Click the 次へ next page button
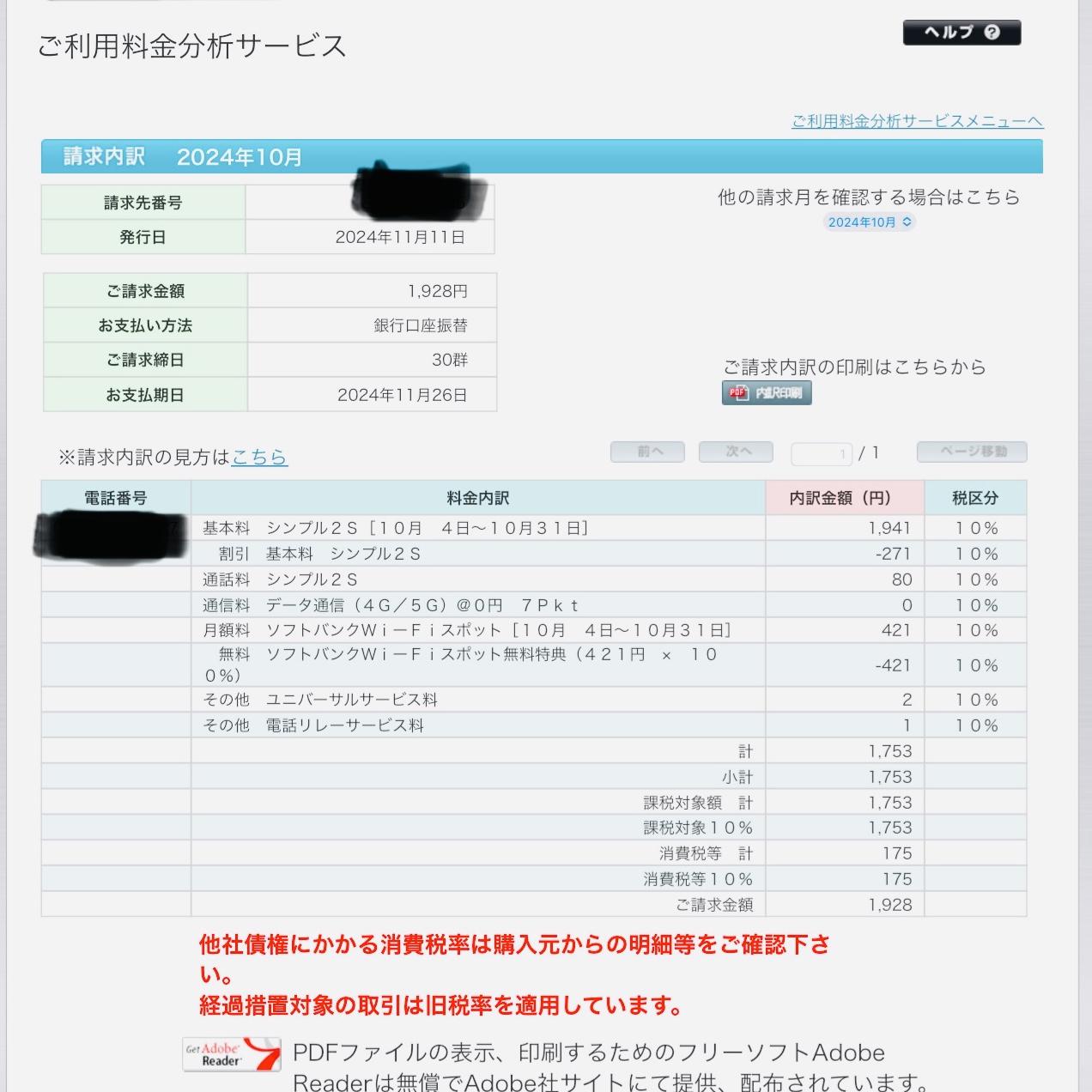 click(735, 452)
